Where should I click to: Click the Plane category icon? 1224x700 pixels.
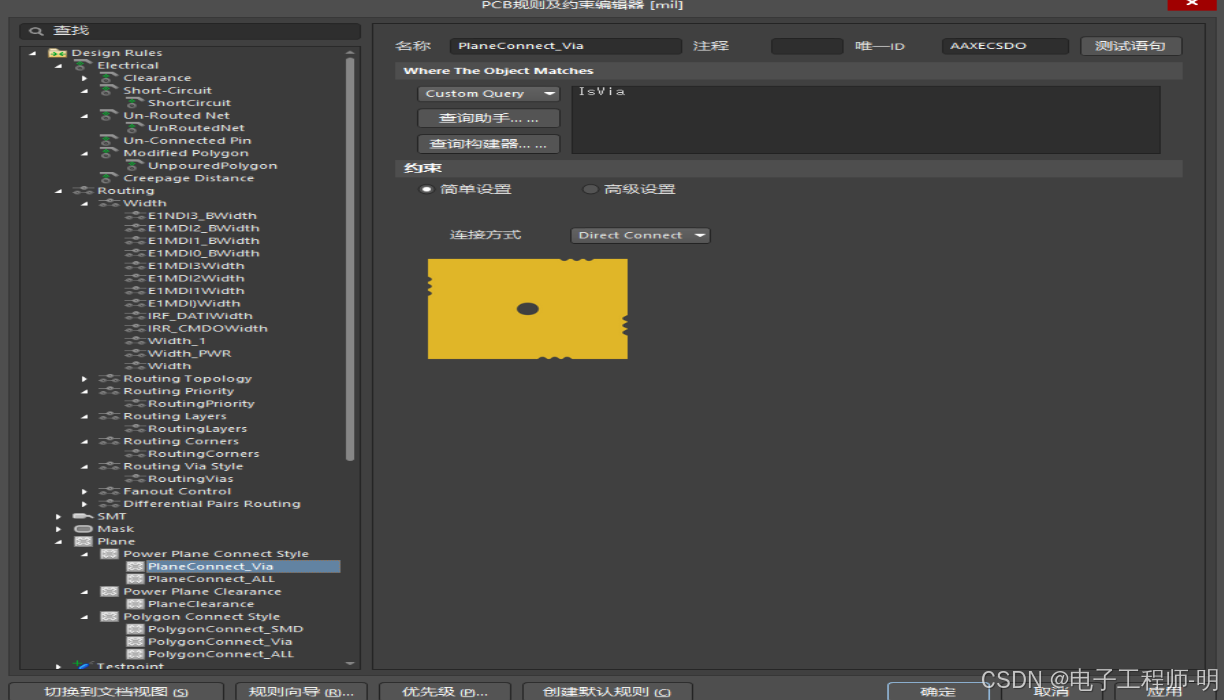[x=83, y=542]
